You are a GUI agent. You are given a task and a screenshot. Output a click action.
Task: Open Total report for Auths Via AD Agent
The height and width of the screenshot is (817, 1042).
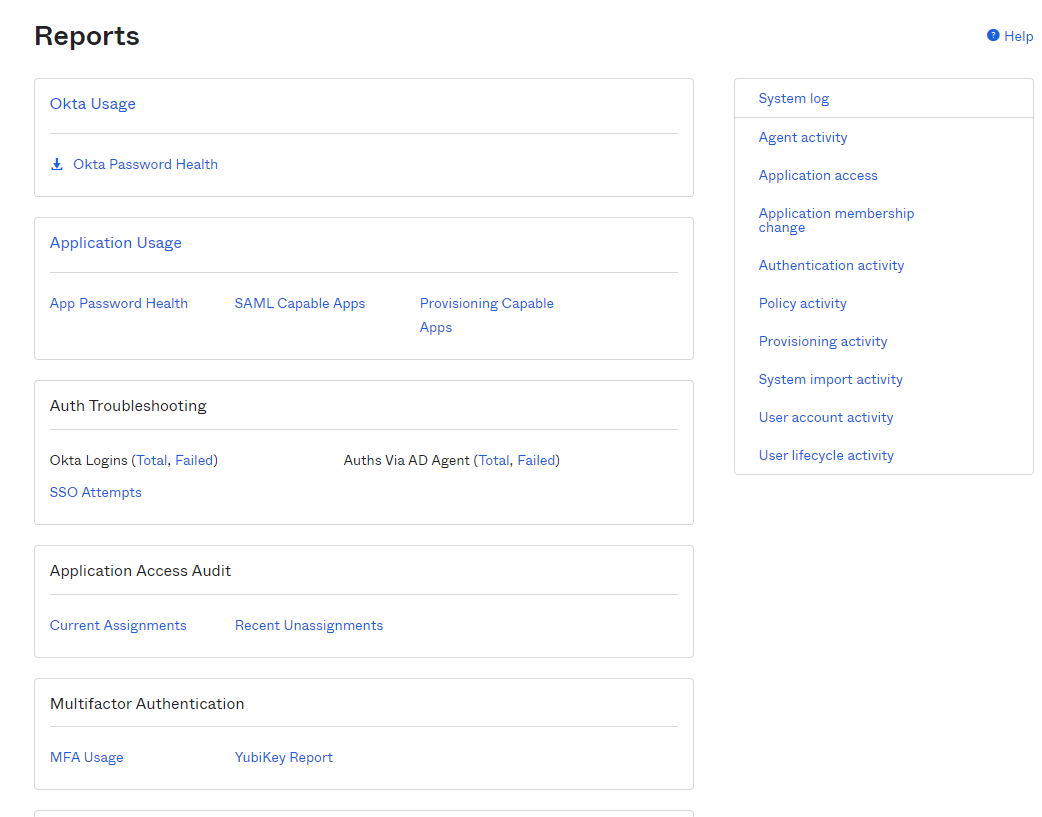pyautogui.click(x=494, y=460)
